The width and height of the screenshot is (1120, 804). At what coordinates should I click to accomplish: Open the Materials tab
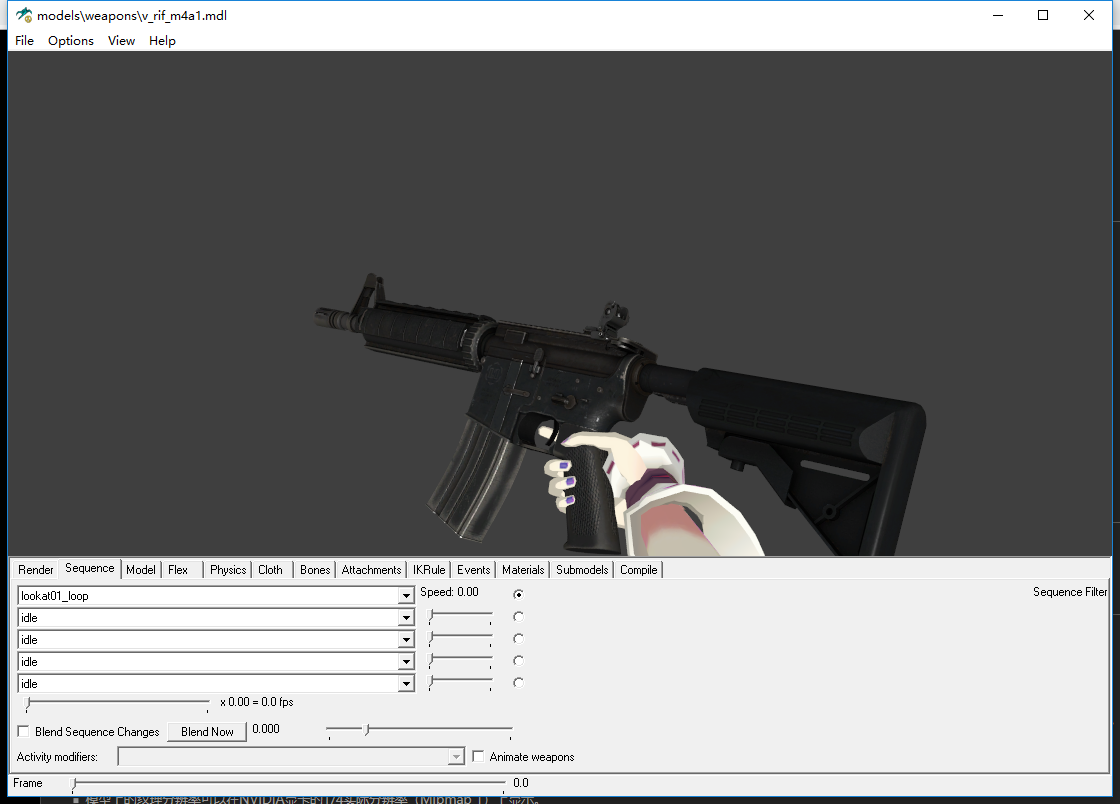(523, 570)
